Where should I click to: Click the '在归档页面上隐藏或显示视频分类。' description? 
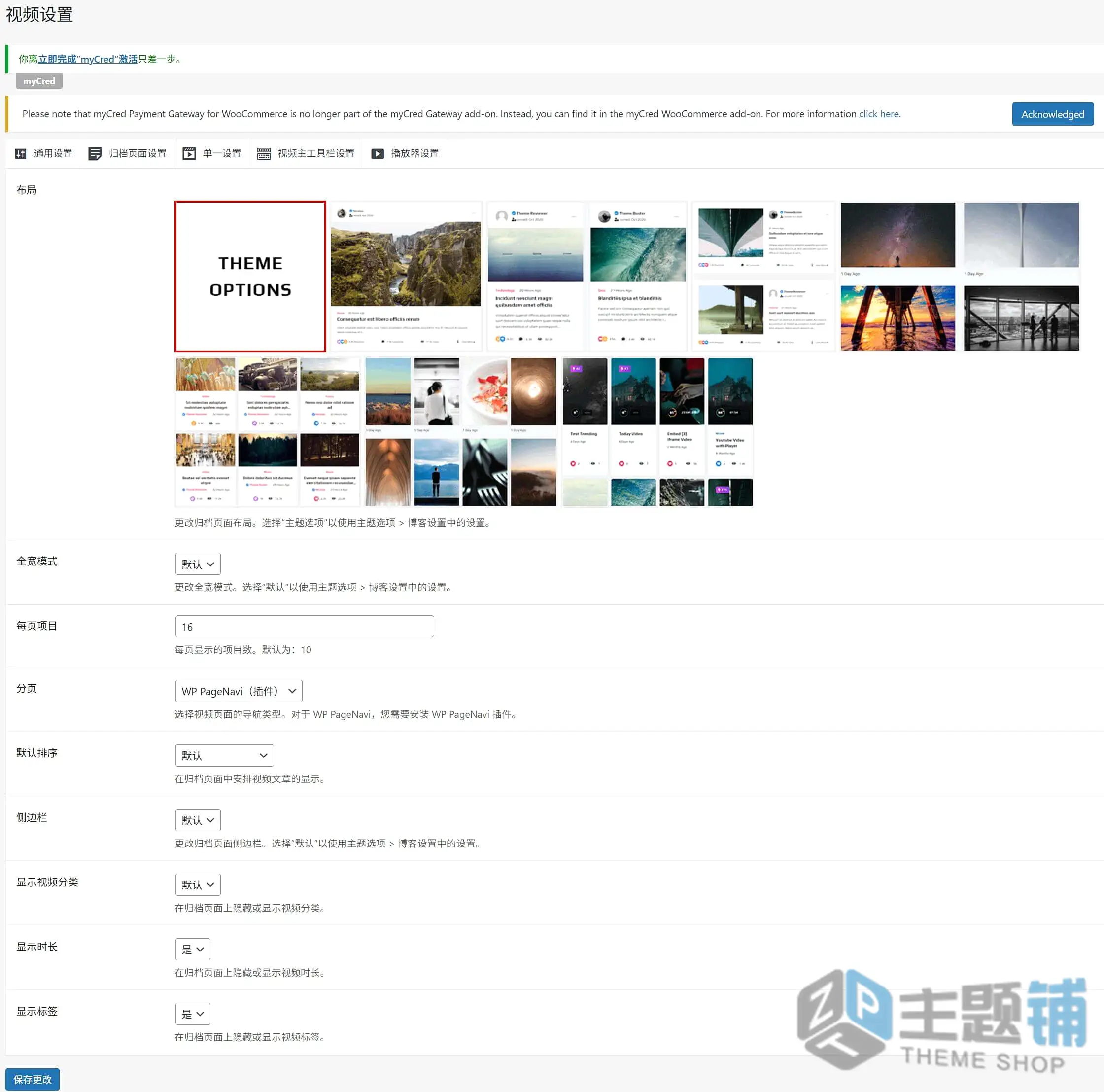(251, 908)
